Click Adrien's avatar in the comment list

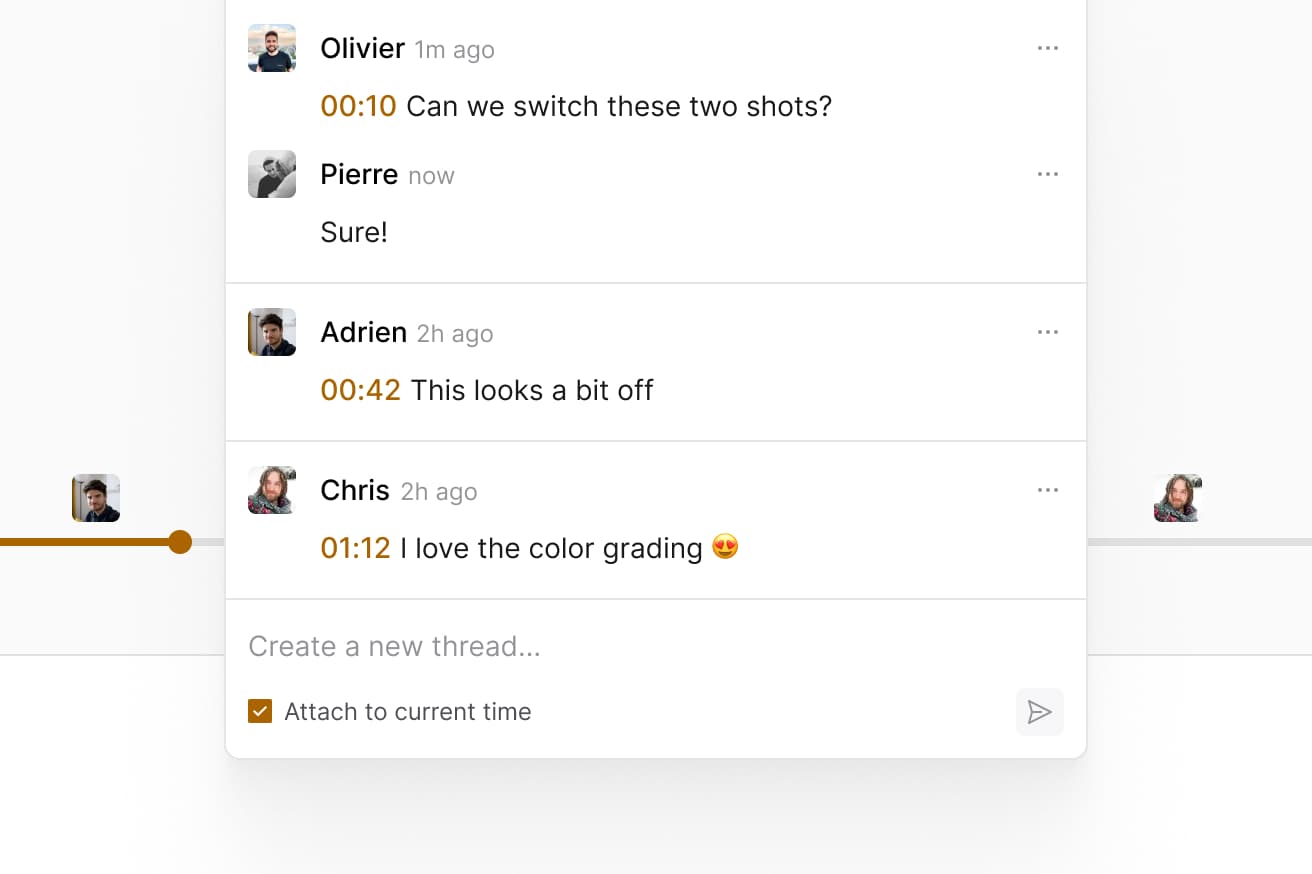[x=272, y=332]
